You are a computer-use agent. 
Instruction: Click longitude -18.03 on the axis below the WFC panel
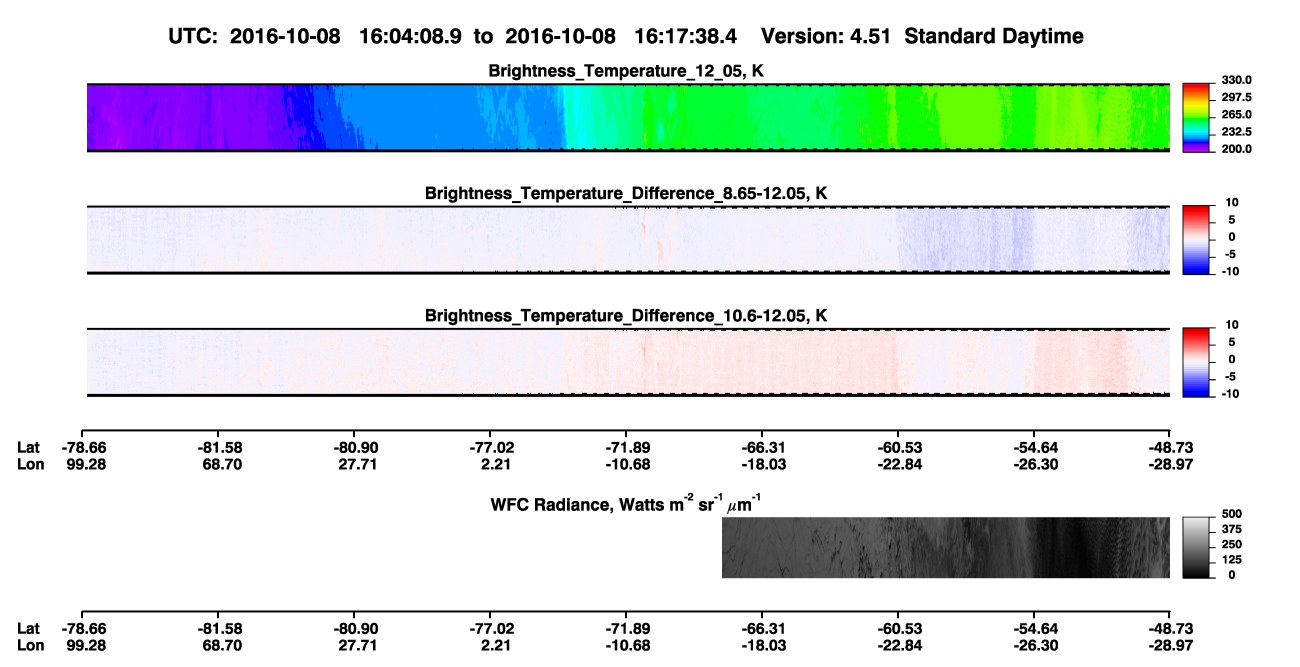point(764,645)
